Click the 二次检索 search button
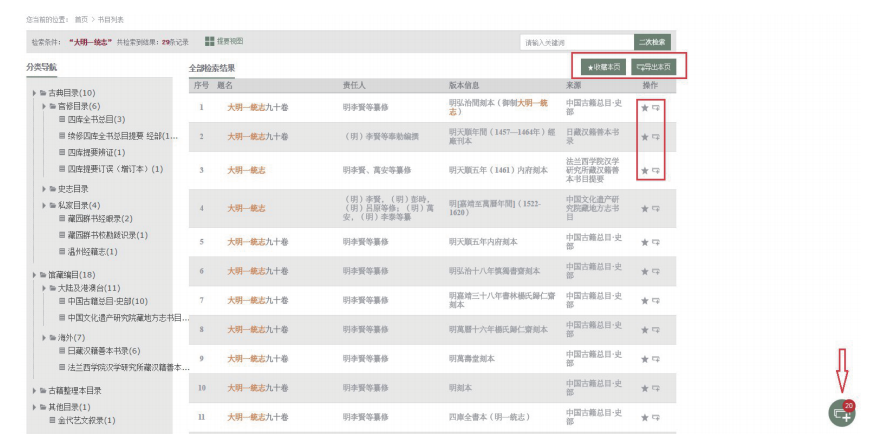Viewport: 869px width, 447px height. pyautogui.click(x=649, y=42)
